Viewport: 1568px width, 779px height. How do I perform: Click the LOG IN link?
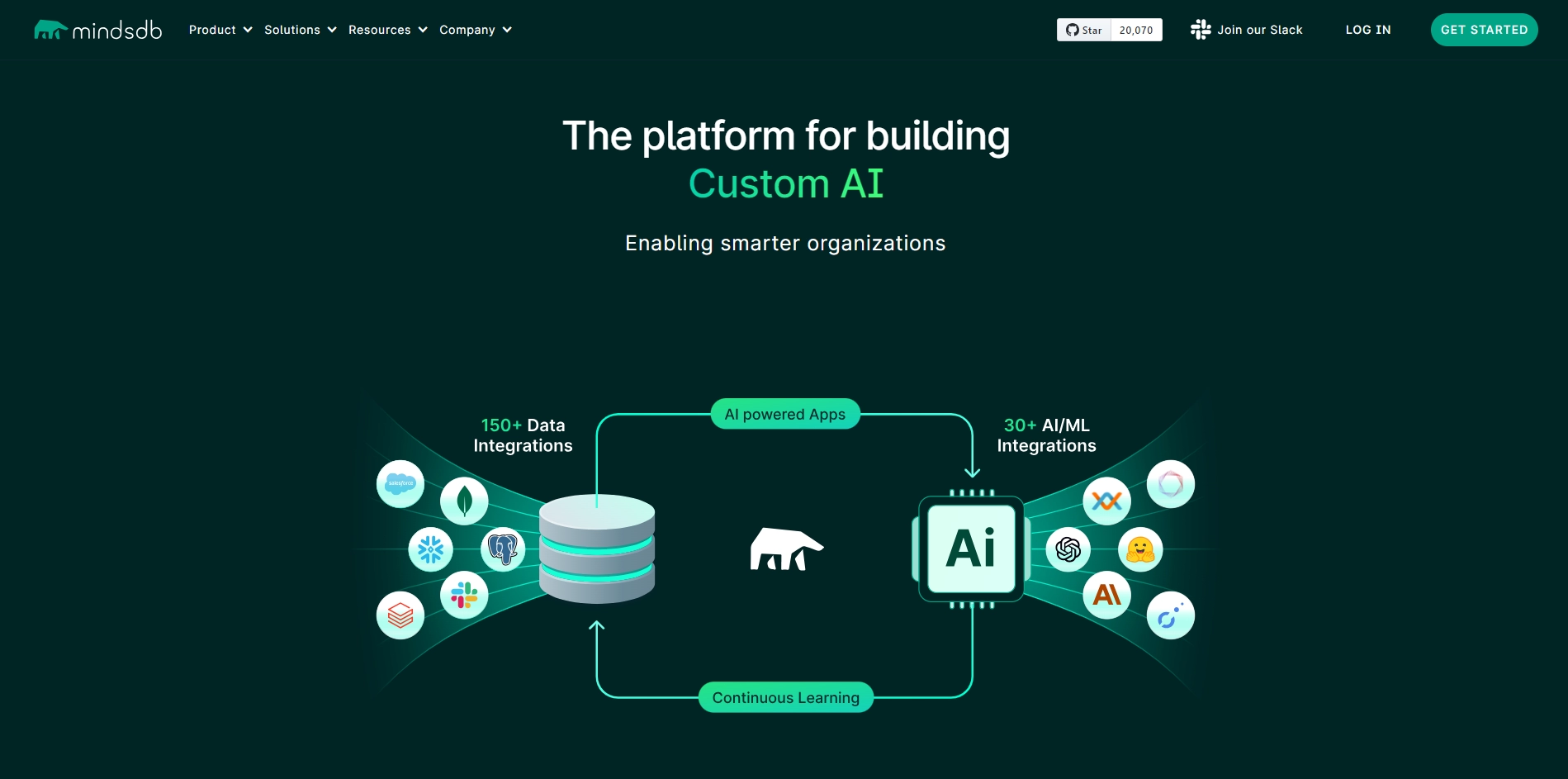pyautogui.click(x=1368, y=30)
